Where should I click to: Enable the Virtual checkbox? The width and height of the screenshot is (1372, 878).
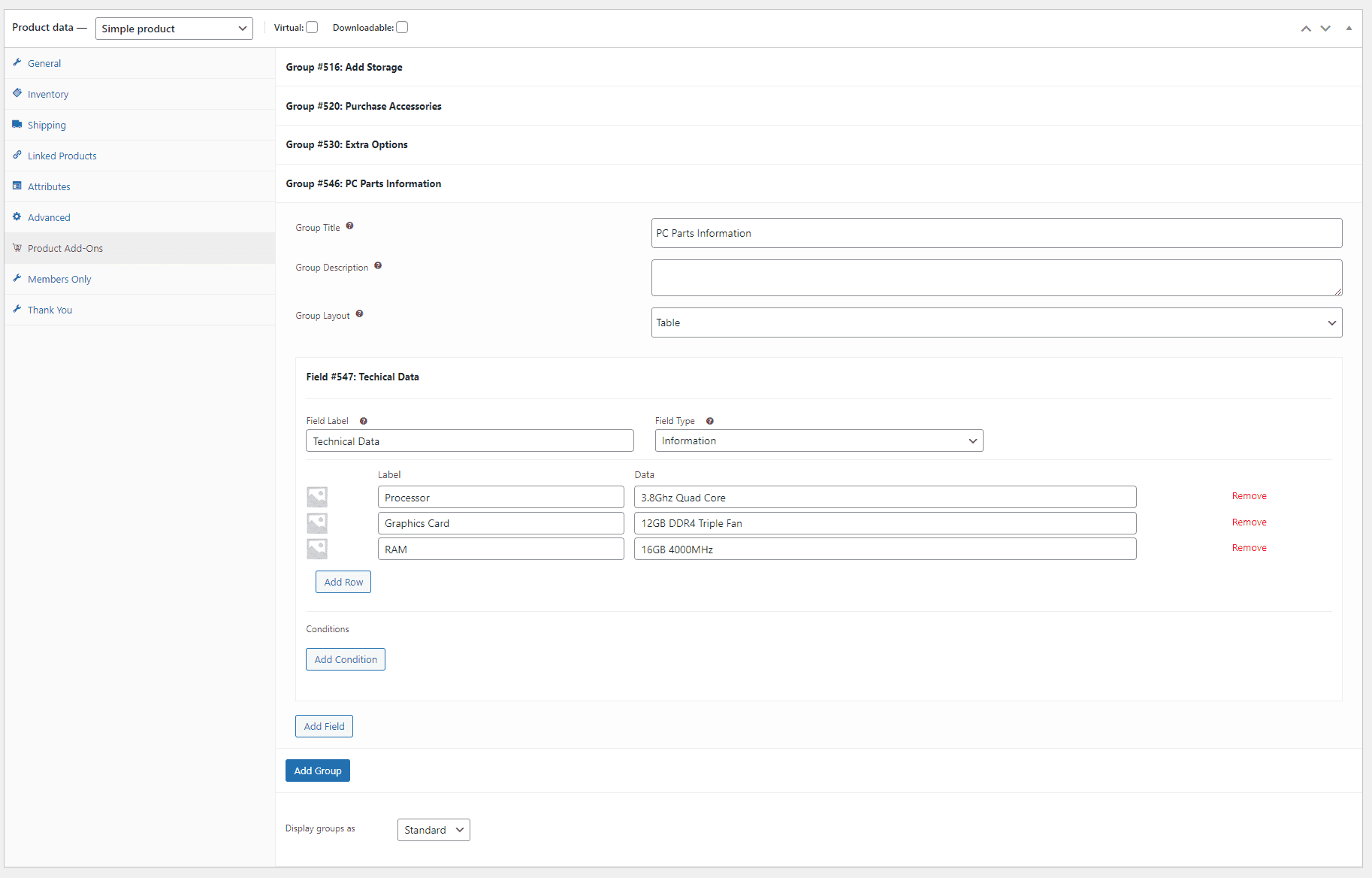point(312,27)
